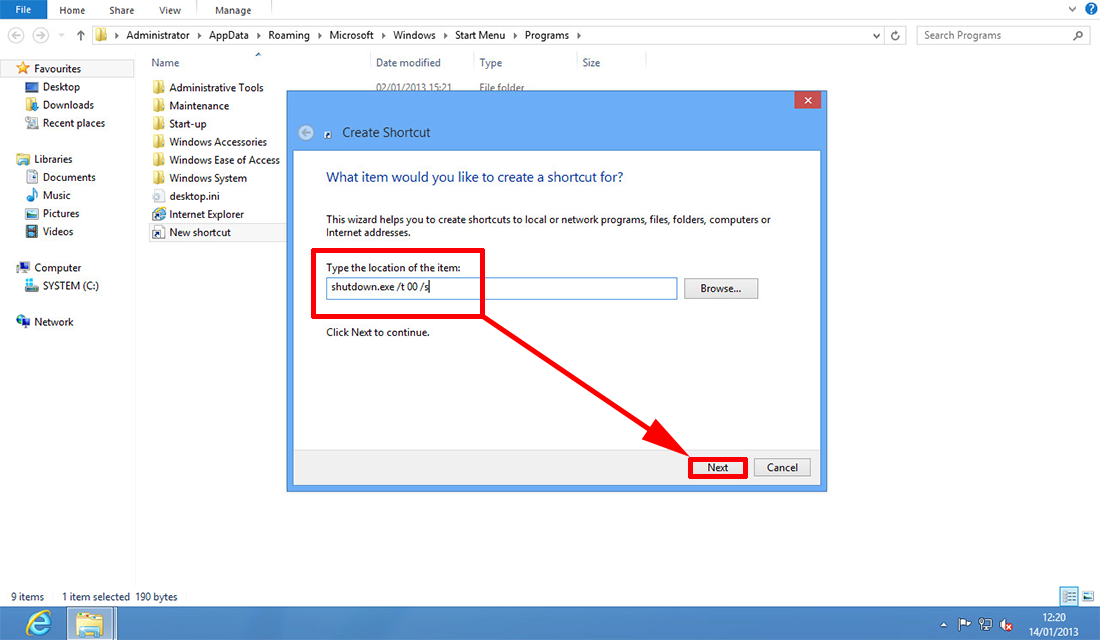Viewport: 1100px width, 640px height.
Task: Close the Create Shortcut dialog
Action: [x=807, y=100]
